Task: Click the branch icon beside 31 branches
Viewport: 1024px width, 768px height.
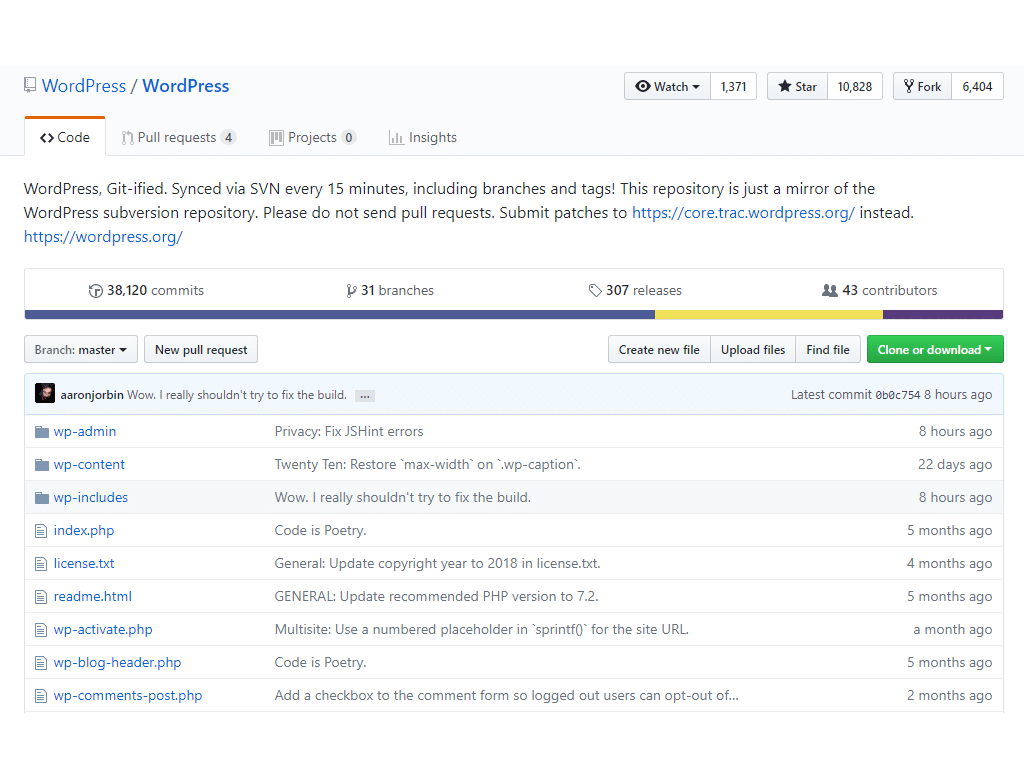Action: pos(351,291)
